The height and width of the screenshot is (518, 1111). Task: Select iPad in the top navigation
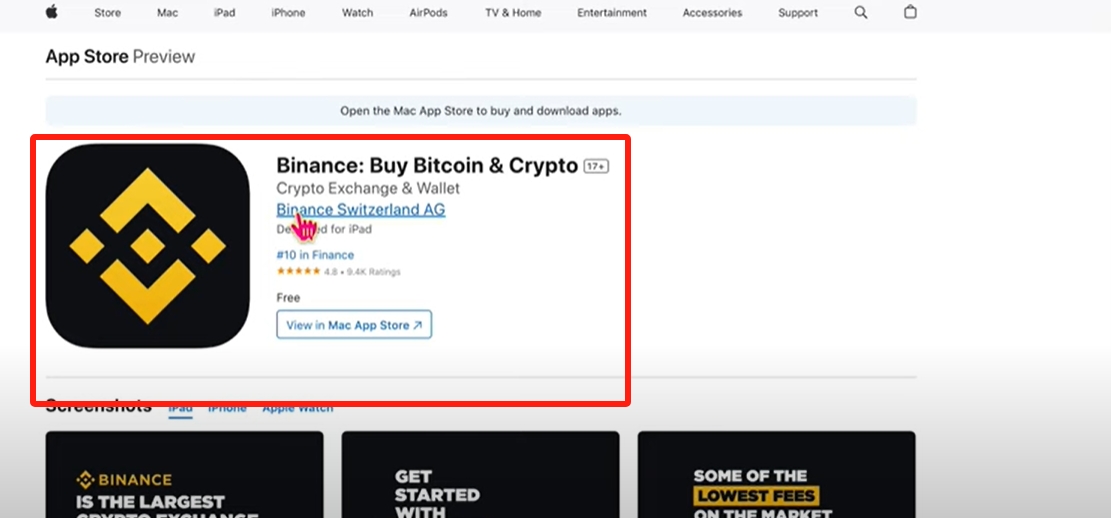[x=225, y=13]
